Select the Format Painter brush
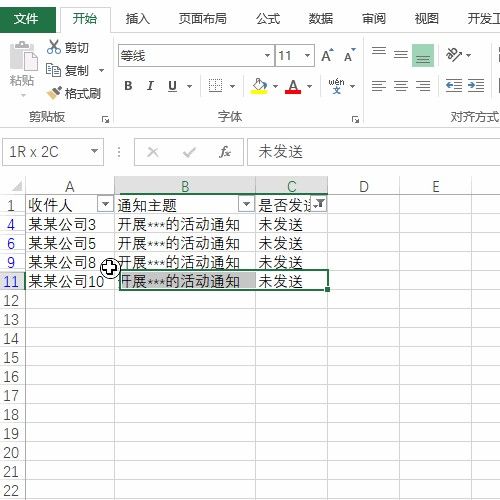Viewport: 500px width, 500px height. pyautogui.click(x=54, y=93)
